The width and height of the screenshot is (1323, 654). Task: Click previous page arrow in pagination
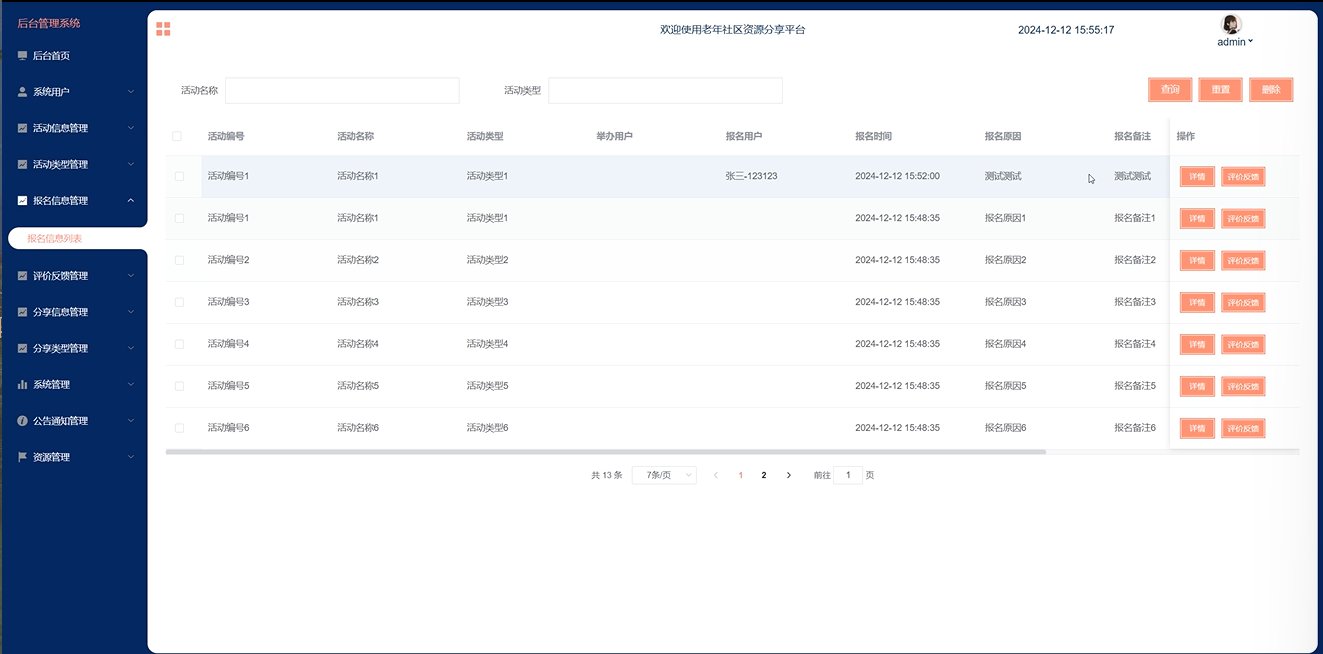[716, 476]
